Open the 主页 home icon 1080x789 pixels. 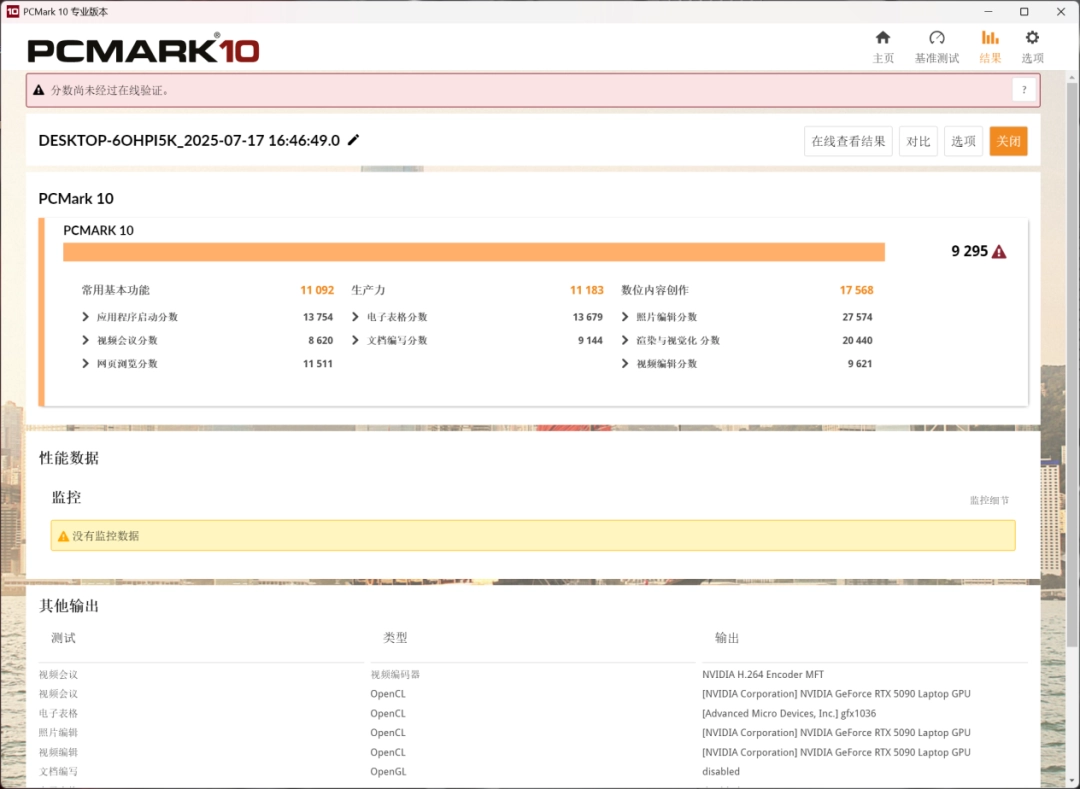(x=882, y=38)
